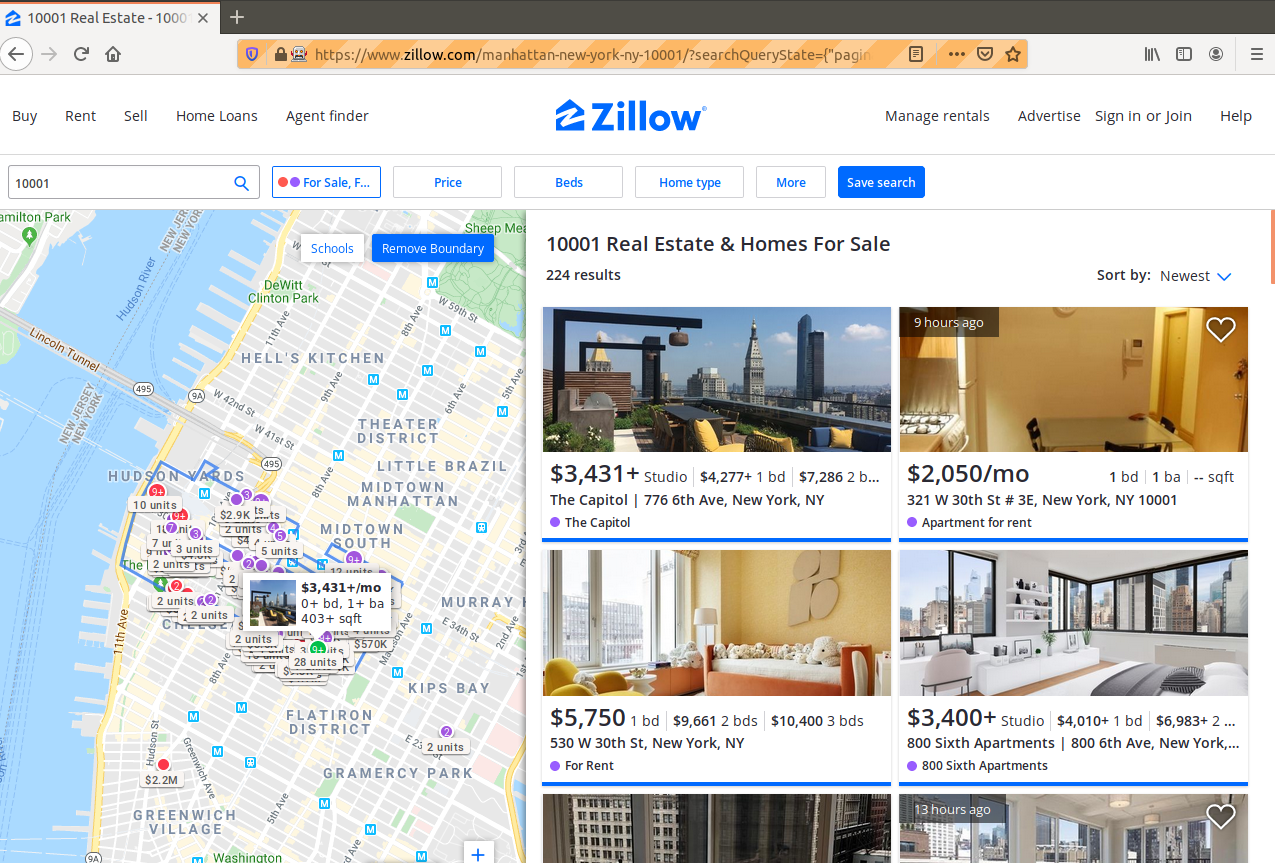Click Remove Boundary on map
The width and height of the screenshot is (1275, 863).
click(x=433, y=248)
